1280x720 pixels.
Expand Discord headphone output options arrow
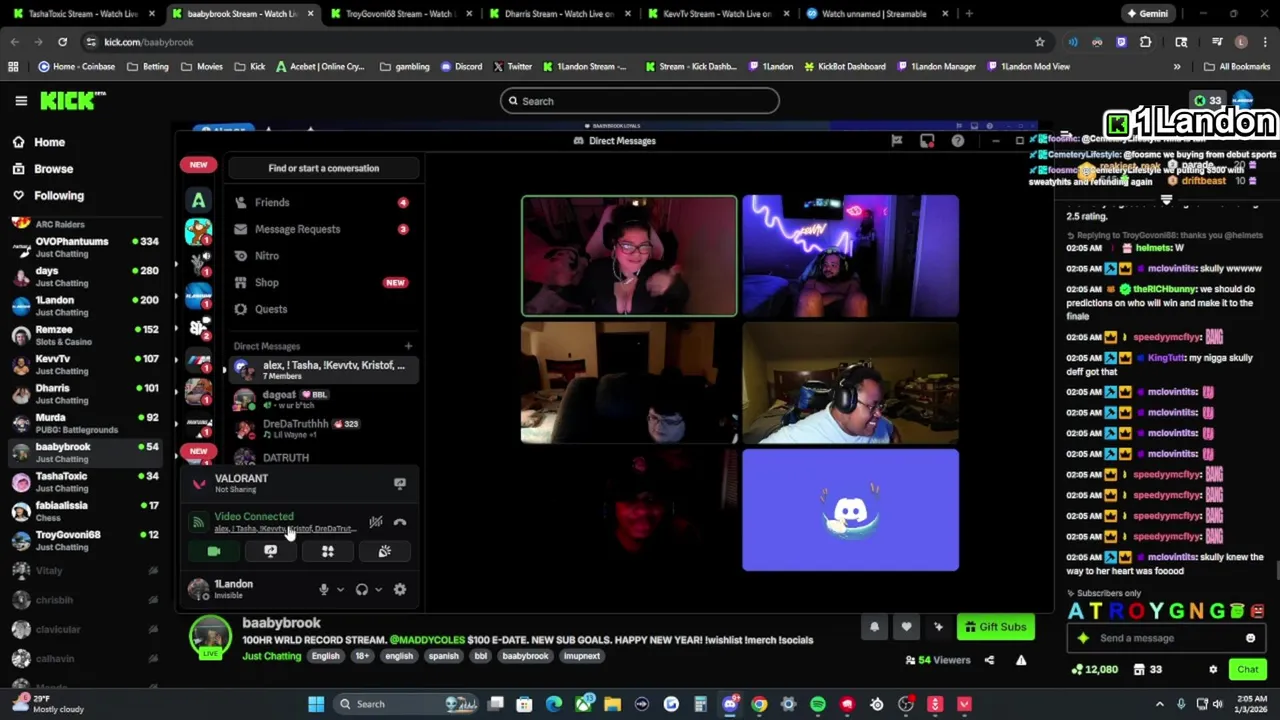coord(378,590)
